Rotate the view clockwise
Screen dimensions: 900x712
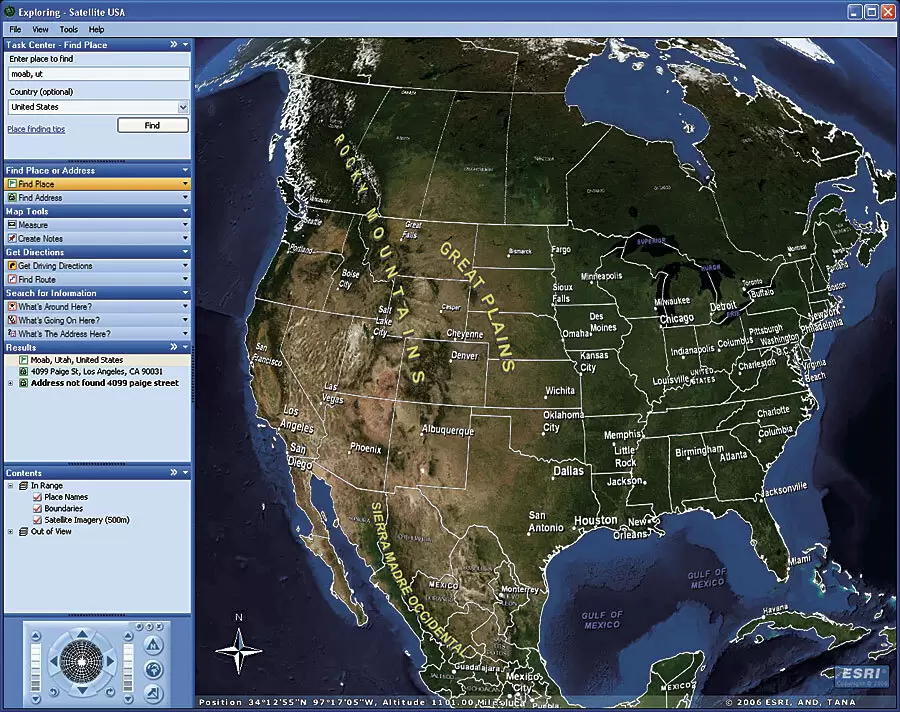pos(110,691)
